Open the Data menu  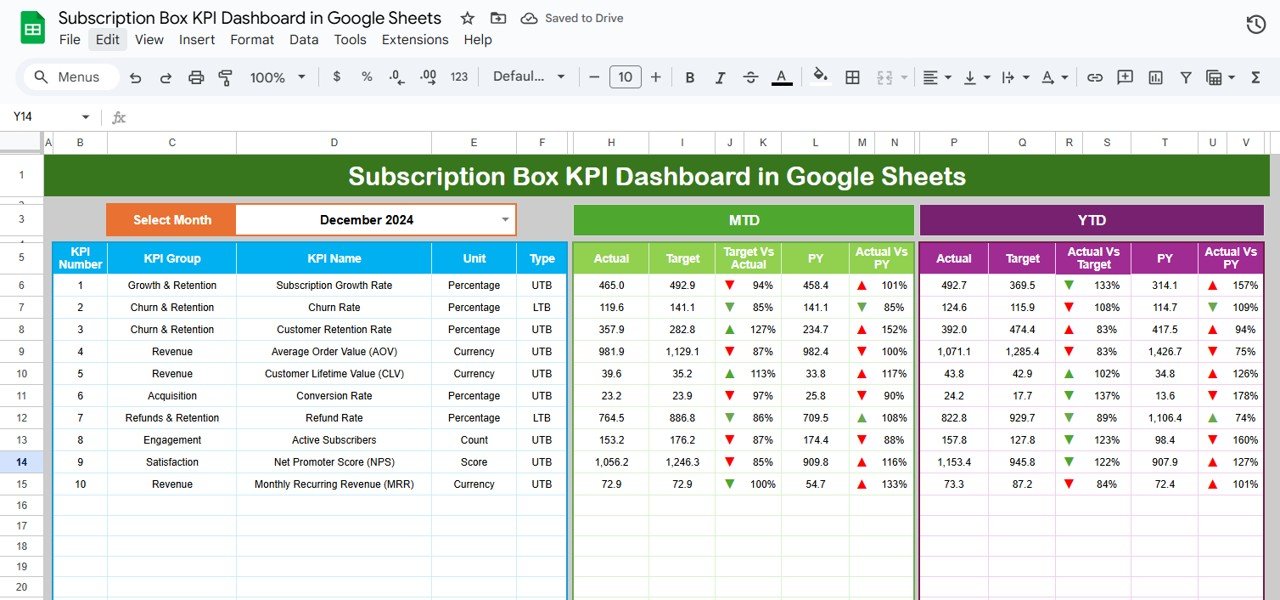coord(304,40)
